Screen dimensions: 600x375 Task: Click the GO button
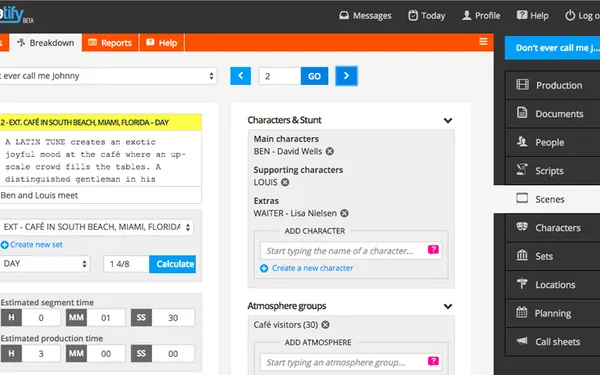click(x=314, y=76)
